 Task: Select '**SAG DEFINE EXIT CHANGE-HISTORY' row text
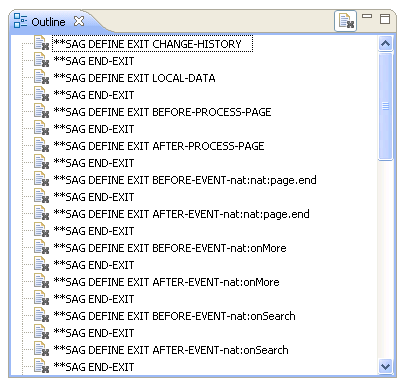tap(147, 44)
